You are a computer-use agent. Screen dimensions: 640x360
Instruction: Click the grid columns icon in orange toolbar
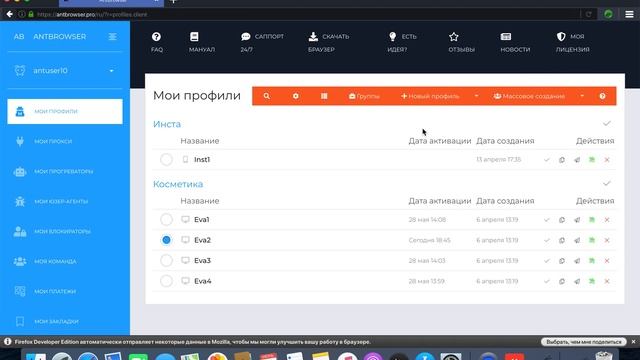[324, 96]
